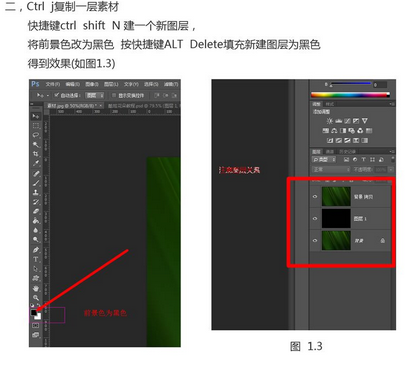Select the Healing Brush tool
Image resolution: width=405 pixels, height=370 pixels.
36,173
